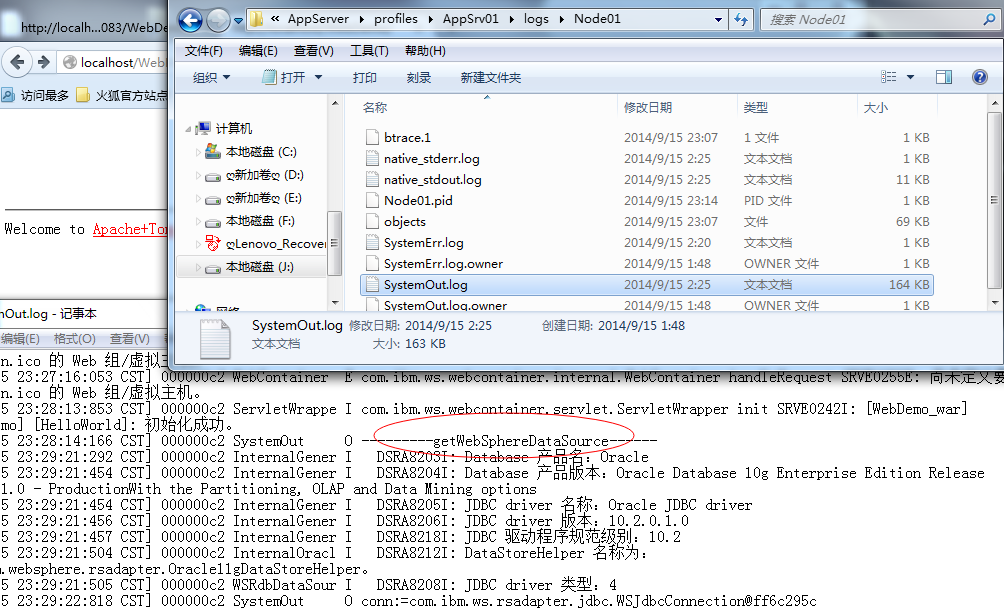This screenshot has height=612, width=1004.
Task: Open the 查看(V) menu in Explorer
Action: (x=314, y=51)
